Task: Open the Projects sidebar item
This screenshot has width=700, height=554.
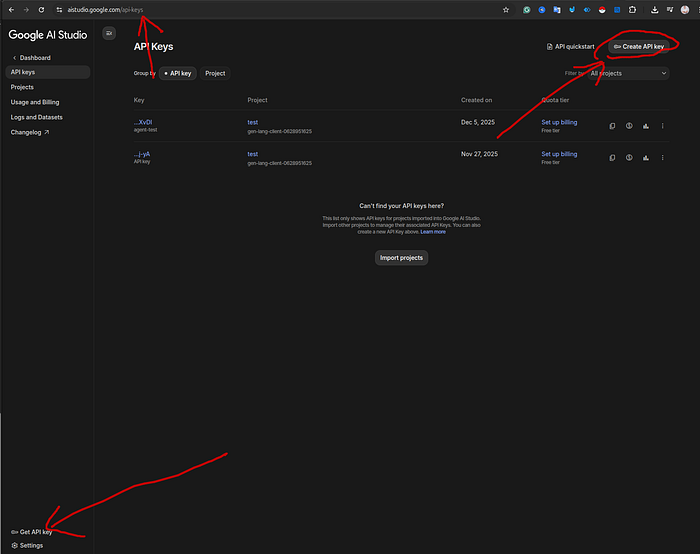Action: point(22,87)
